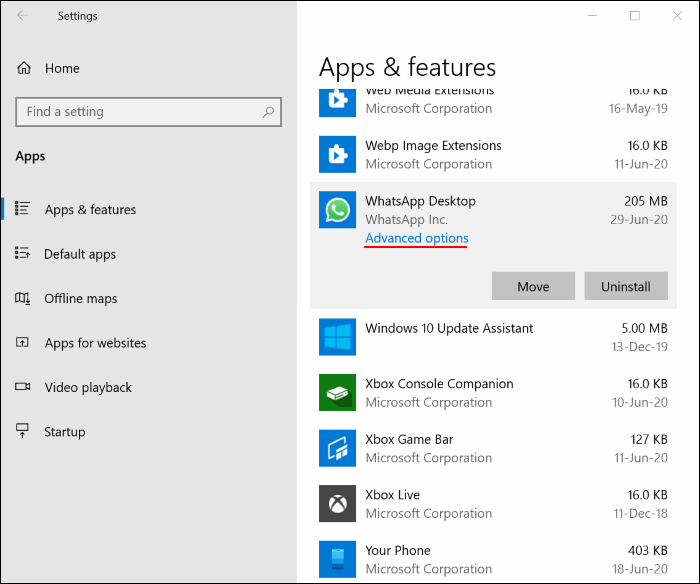Open the Home icon in sidebar

[x=24, y=68]
